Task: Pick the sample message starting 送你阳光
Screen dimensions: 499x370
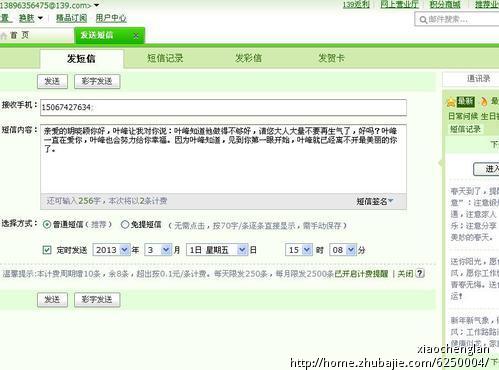Action: tap(474, 279)
